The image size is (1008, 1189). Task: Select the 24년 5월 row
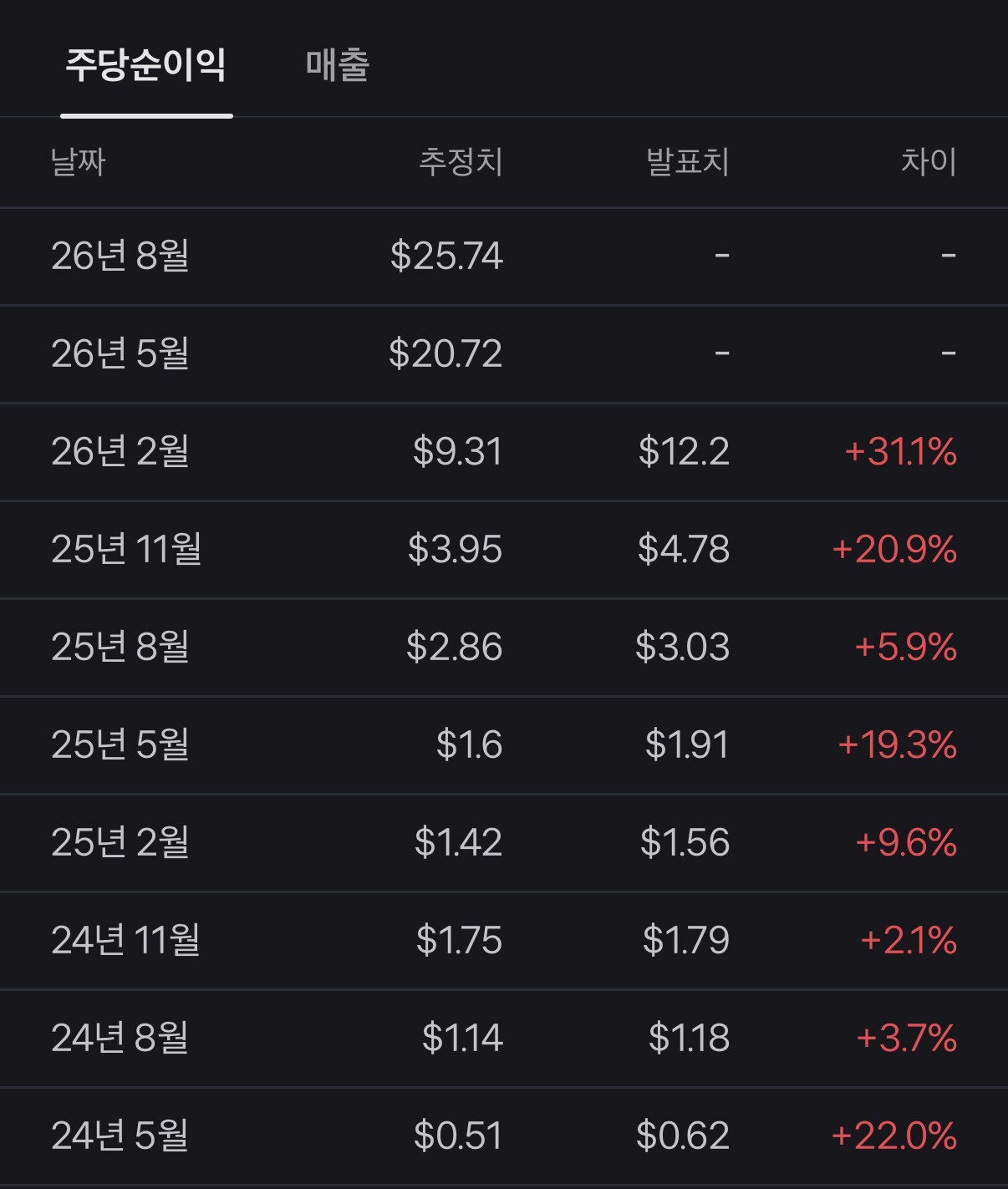tap(504, 1136)
